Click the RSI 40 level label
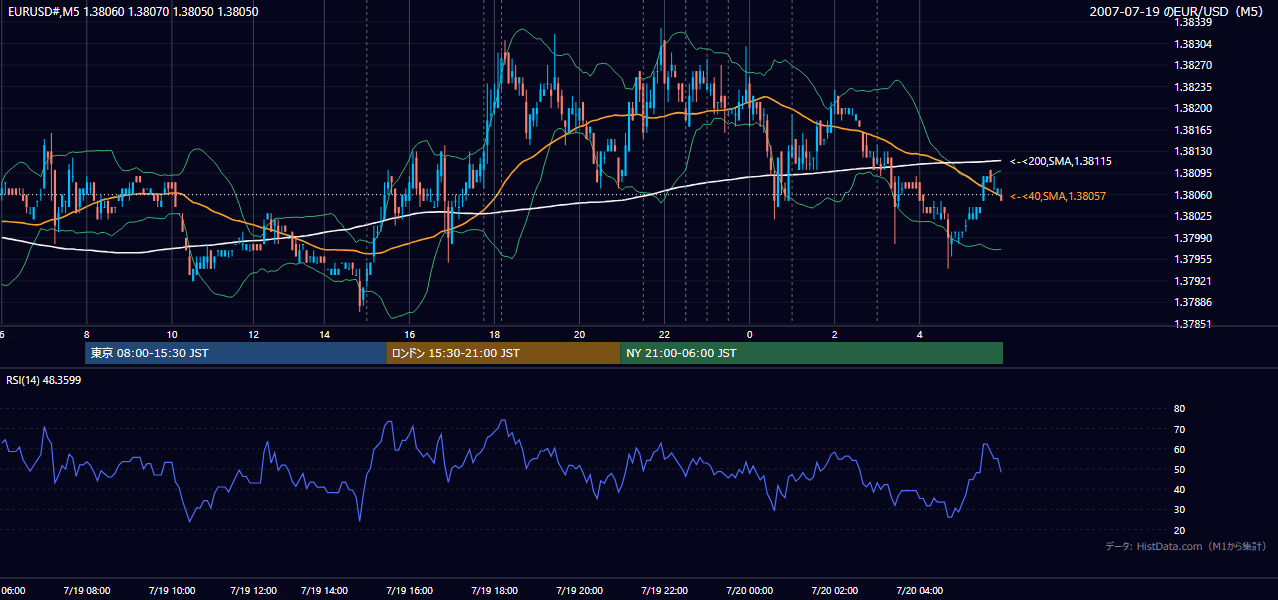The image size is (1278, 600). point(1179,489)
